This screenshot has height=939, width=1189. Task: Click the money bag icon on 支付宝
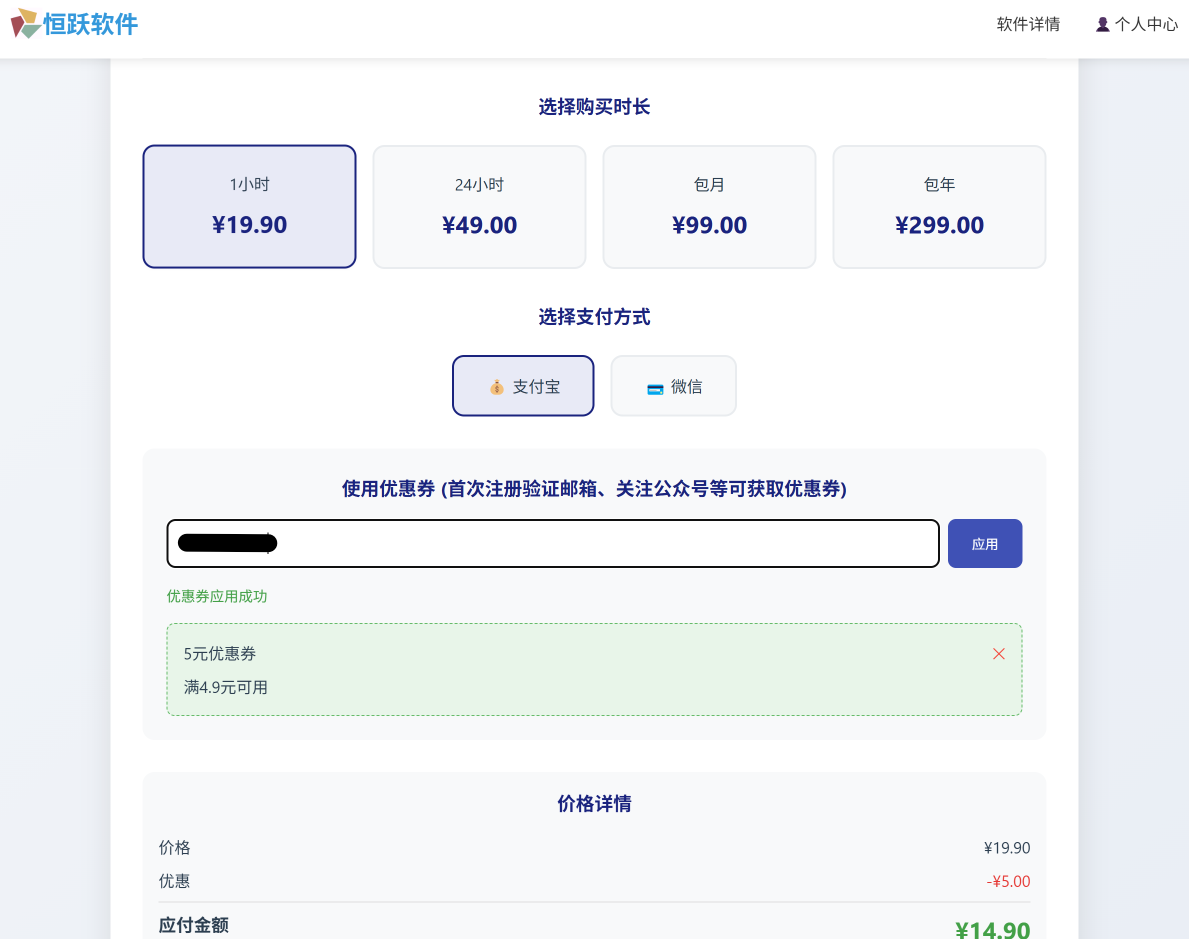tap(497, 387)
